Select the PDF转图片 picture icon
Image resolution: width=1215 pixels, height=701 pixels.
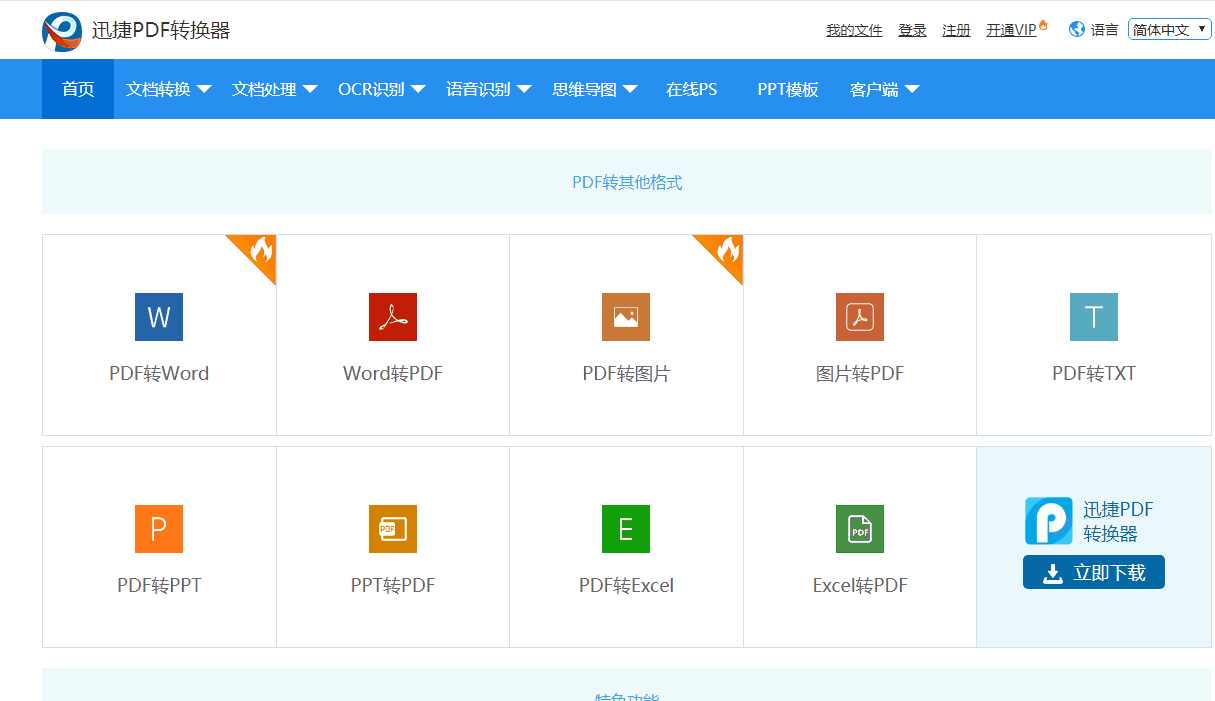626,317
